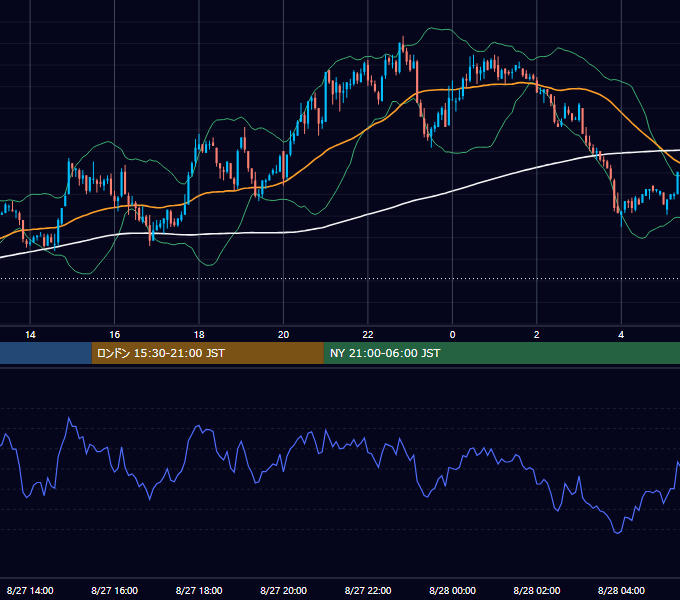680x600 pixels.
Task: Click the oscillator's lowest trough near 8/28 04:00
Action: [x=617, y=532]
